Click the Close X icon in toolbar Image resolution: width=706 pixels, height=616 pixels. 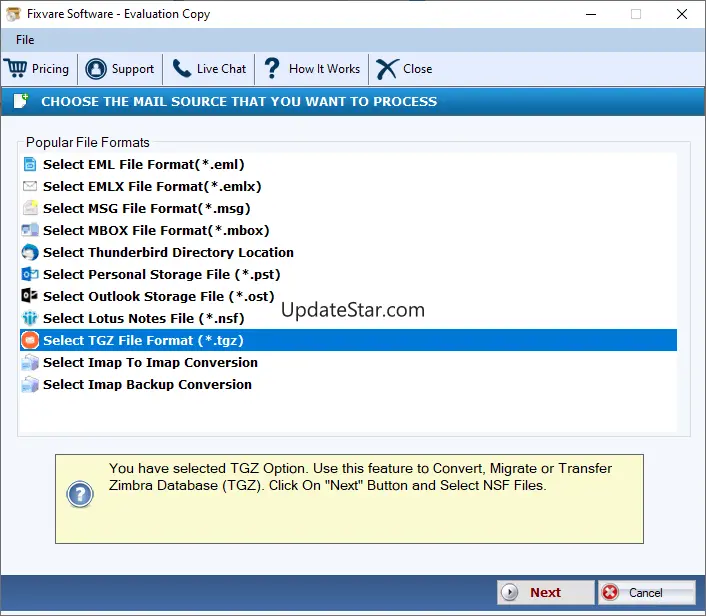click(387, 69)
